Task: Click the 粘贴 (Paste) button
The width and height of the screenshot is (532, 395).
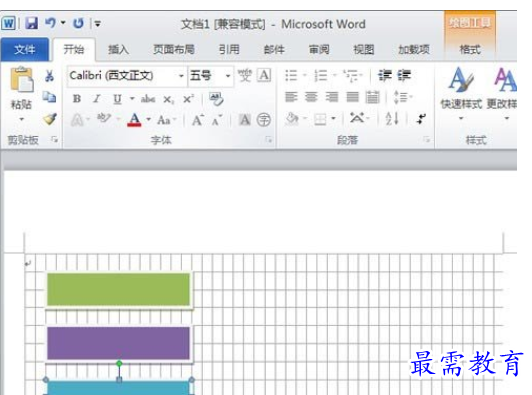Action: pyautogui.click(x=22, y=88)
